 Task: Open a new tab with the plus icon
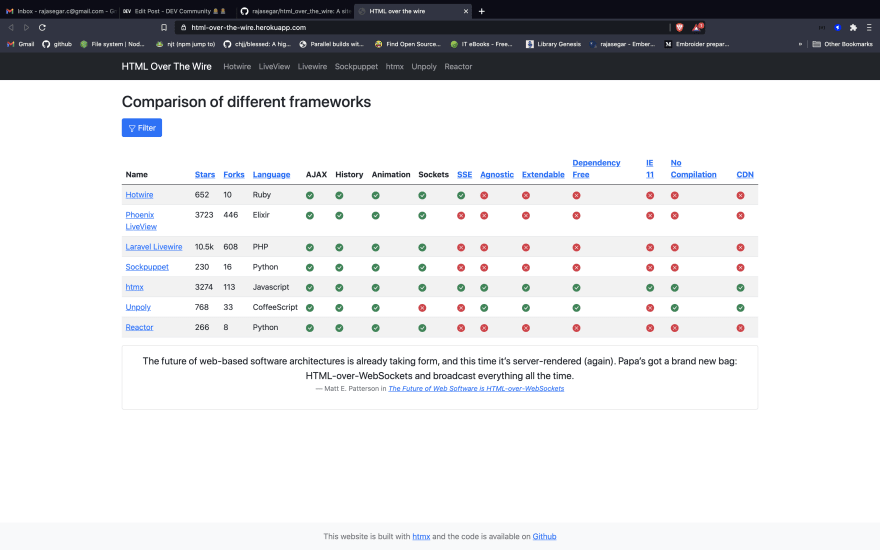482,11
